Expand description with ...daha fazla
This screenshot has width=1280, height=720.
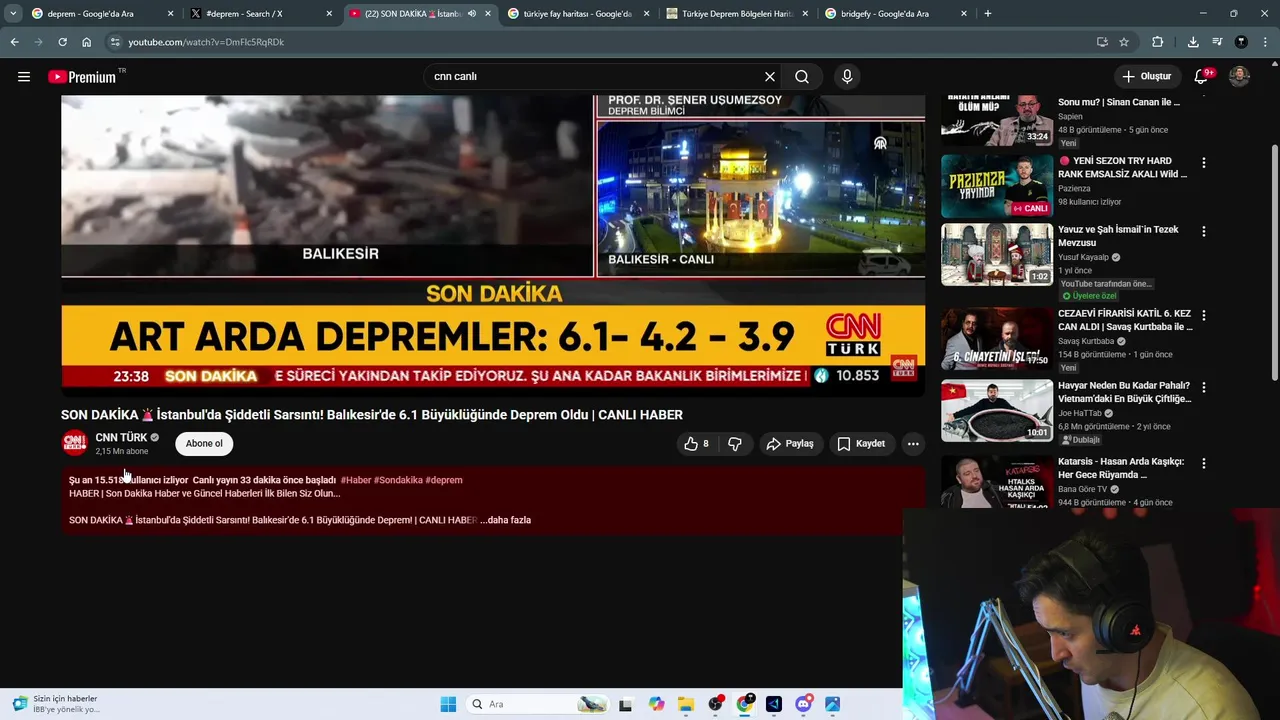click(x=505, y=520)
